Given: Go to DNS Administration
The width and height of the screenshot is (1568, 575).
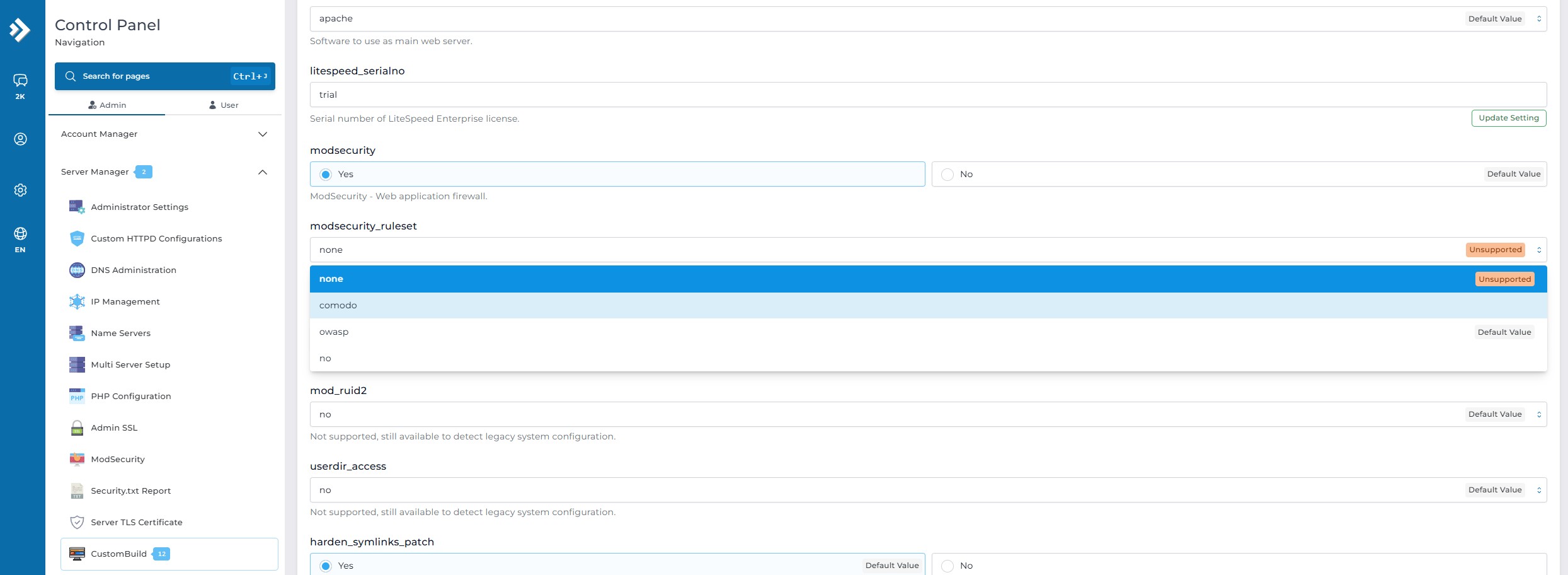Looking at the screenshot, I should 134,270.
